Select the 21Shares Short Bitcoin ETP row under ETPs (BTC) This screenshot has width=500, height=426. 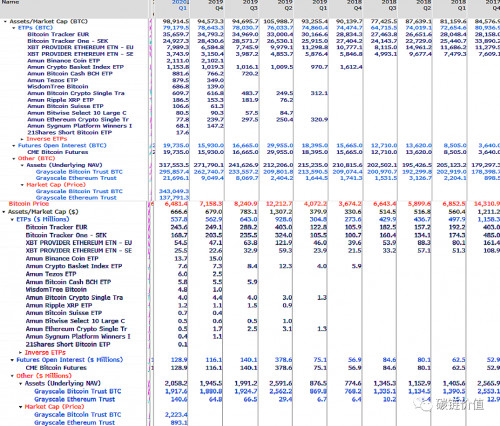coord(70,132)
